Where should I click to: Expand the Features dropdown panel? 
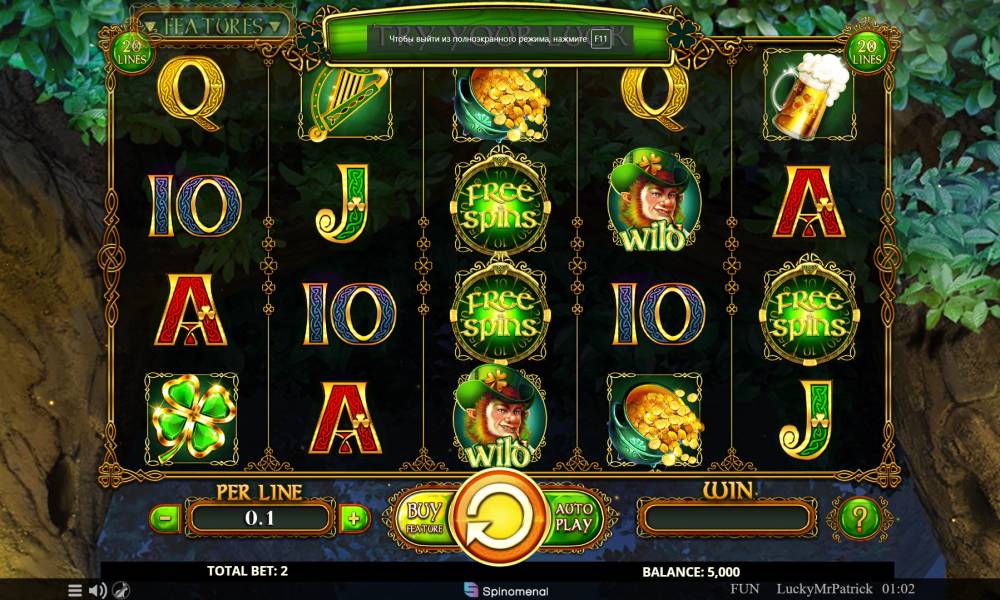(212, 26)
